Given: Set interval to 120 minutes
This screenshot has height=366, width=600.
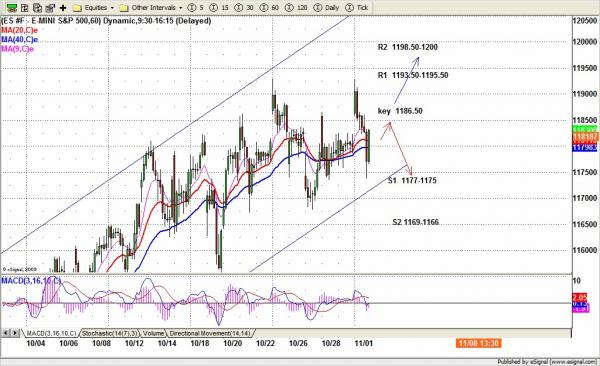Looking at the screenshot, I should 296,8.
